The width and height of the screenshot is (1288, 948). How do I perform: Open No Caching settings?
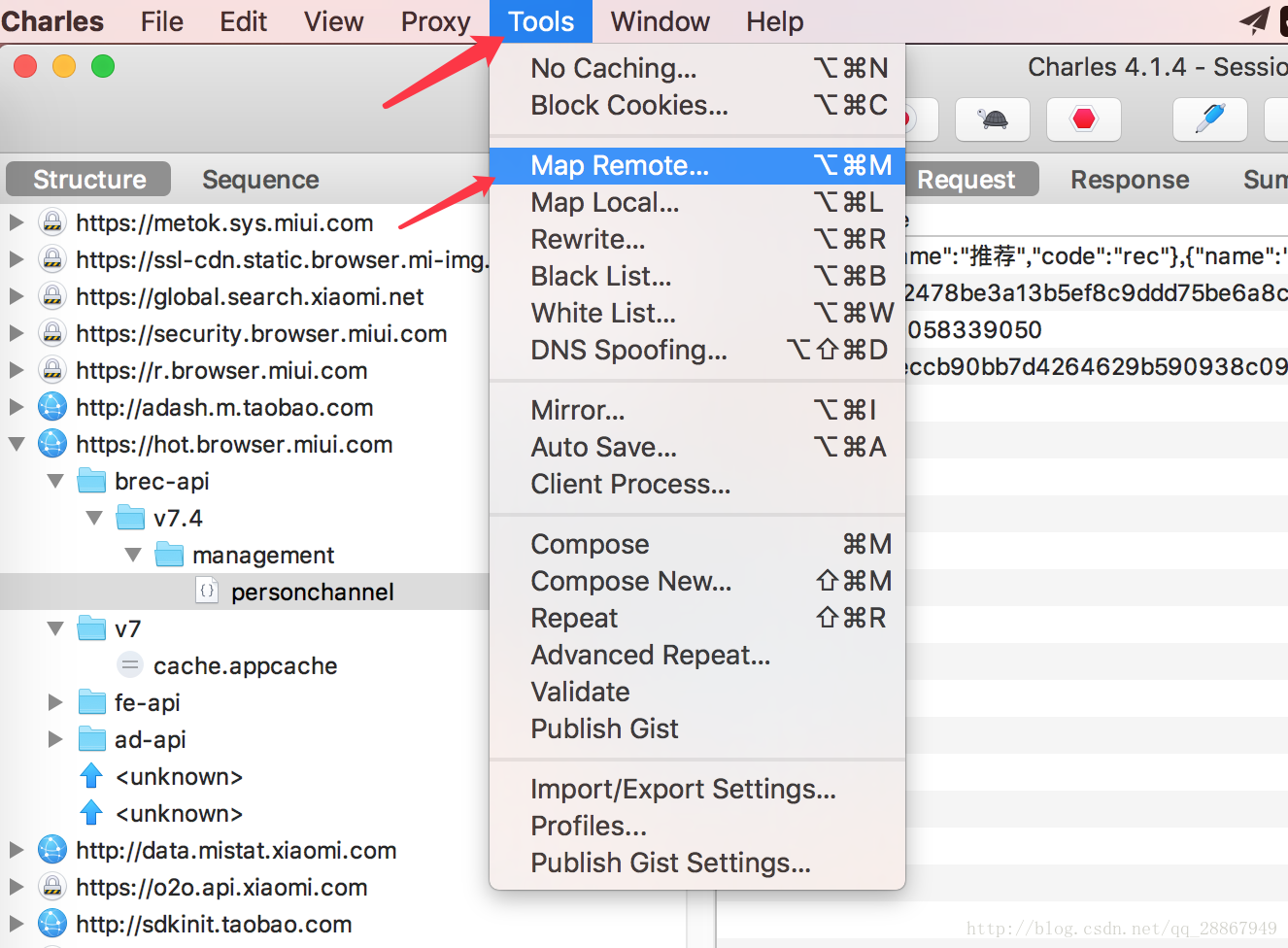tap(697, 69)
